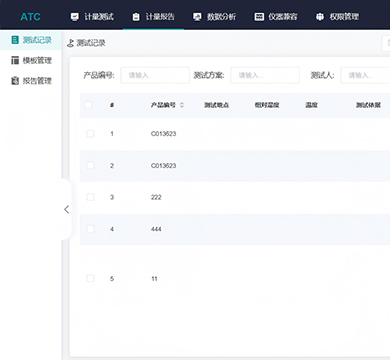The image size is (390, 360).
Task: Check the checkbox for row 1
Action: tap(90, 134)
